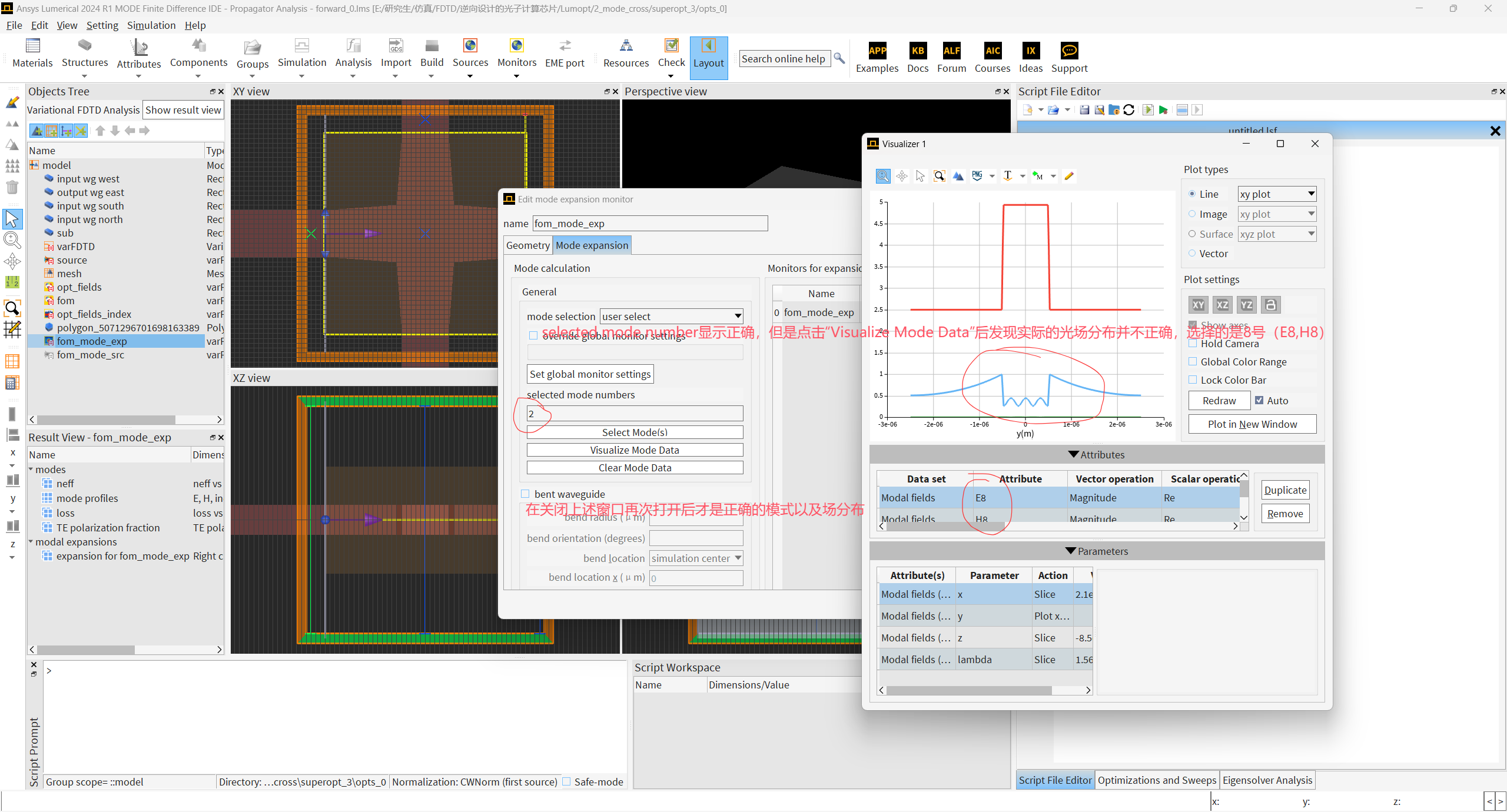Select the Image plot type radio
Screen dimensions: 1507x812
pyautogui.click(x=1192, y=214)
